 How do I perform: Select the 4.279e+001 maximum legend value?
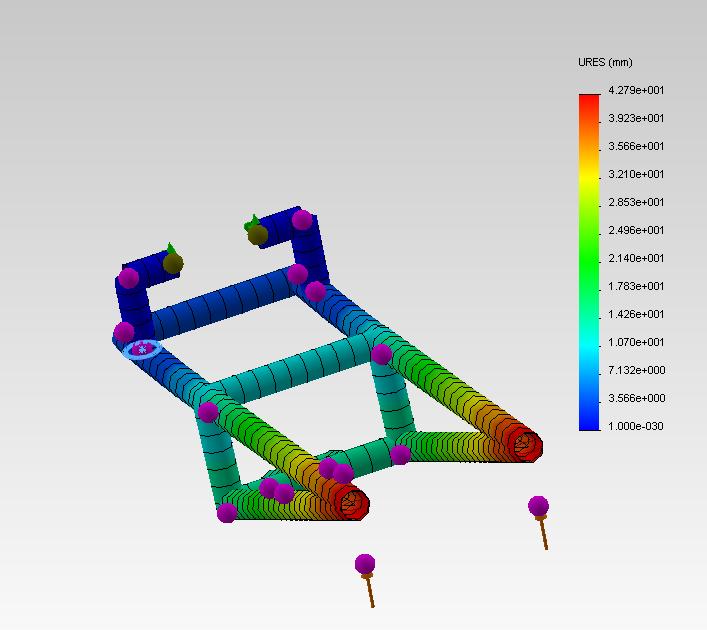[636, 90]
